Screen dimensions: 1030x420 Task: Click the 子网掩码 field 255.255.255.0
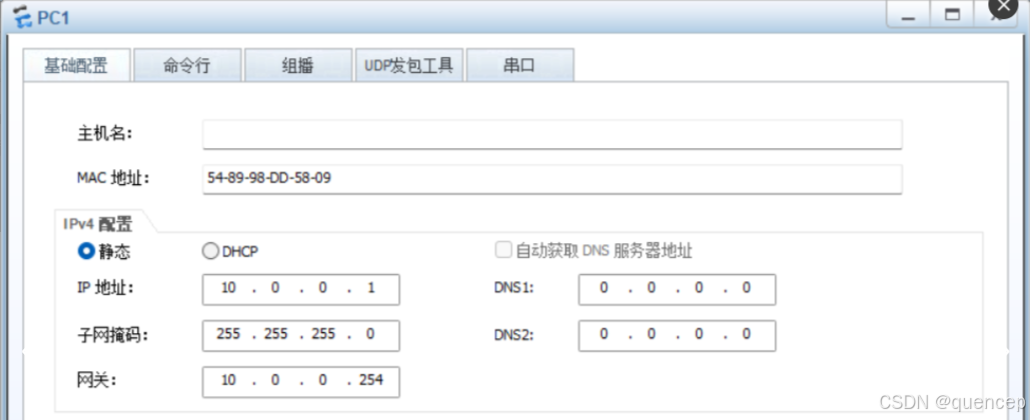(301, 335)
